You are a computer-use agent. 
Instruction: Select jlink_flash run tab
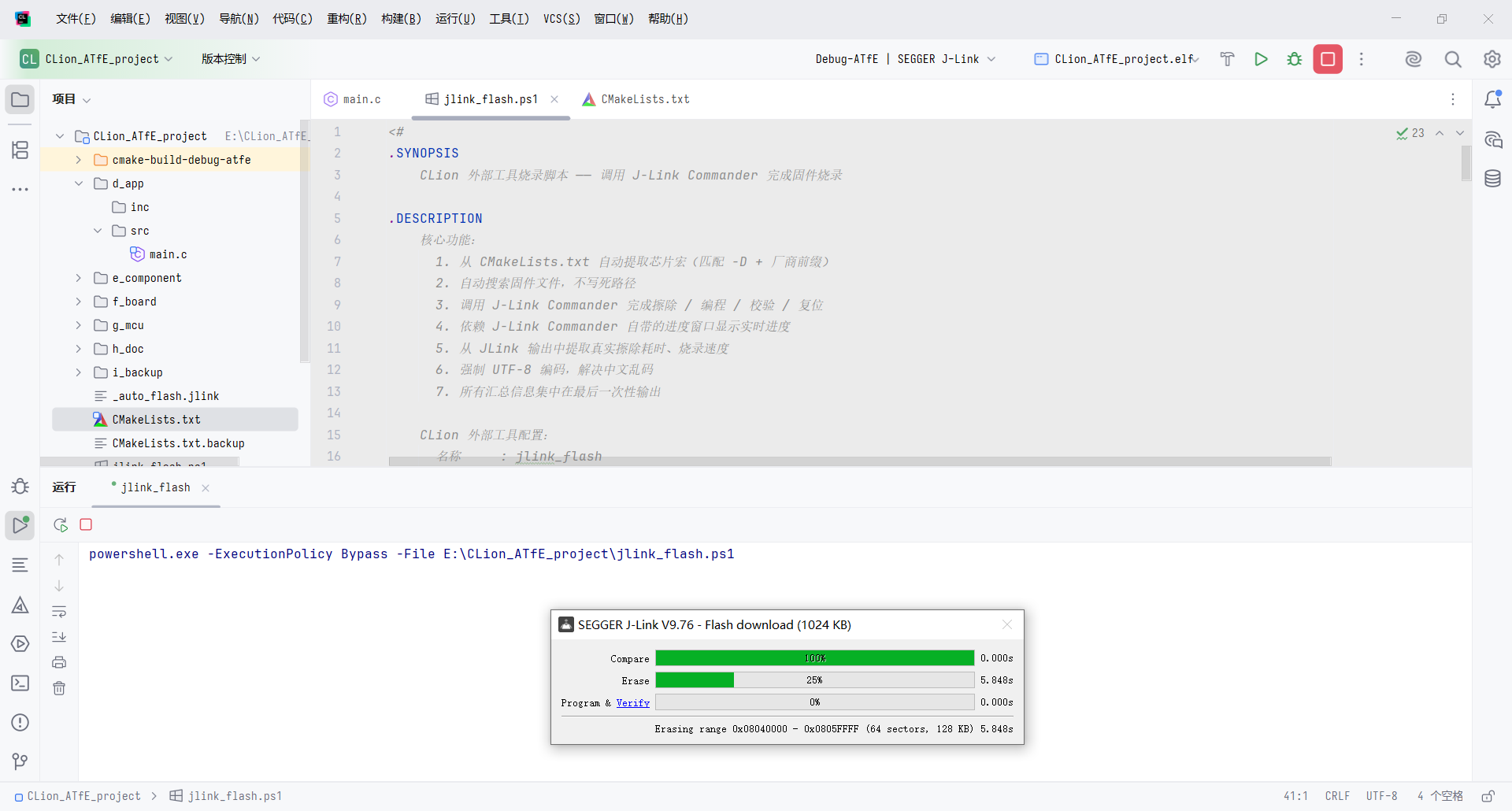coord(154,488)
